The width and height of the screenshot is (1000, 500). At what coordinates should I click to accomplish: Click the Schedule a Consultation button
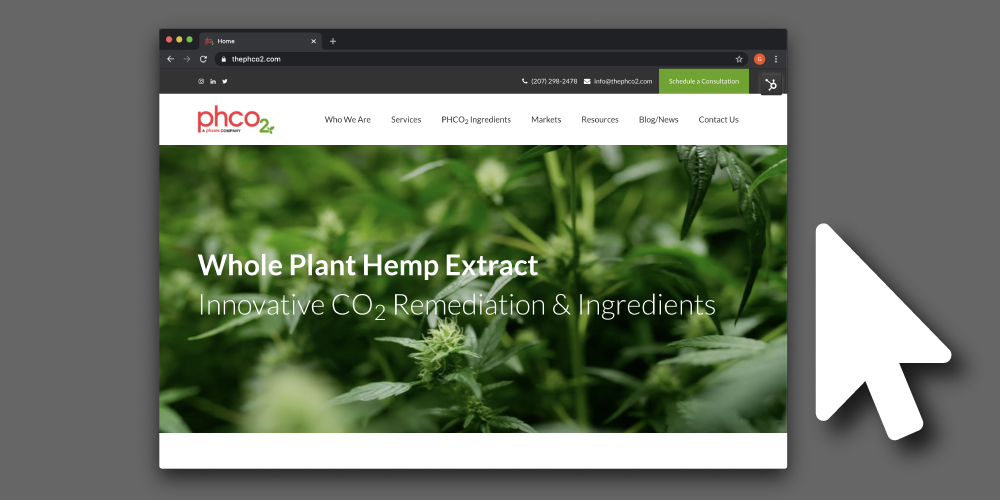704,82
